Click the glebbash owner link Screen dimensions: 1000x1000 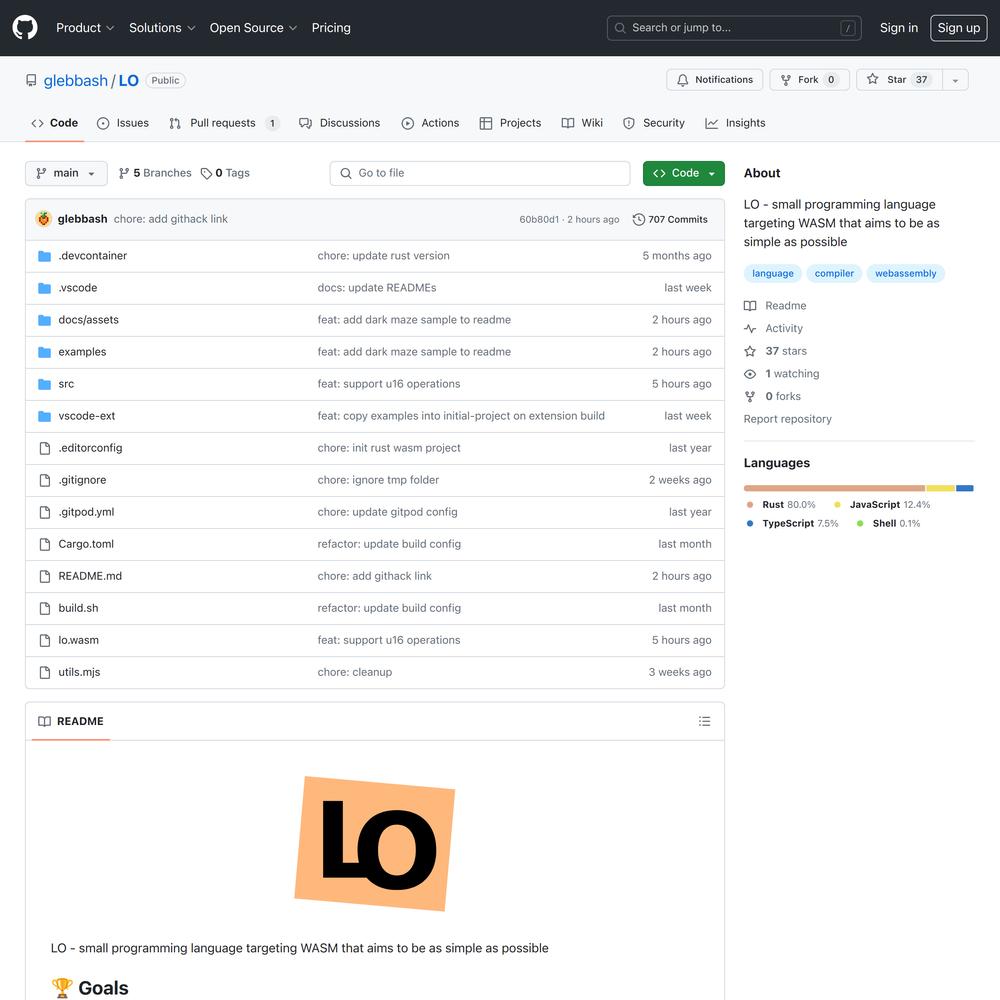click(x=76, y=80)
